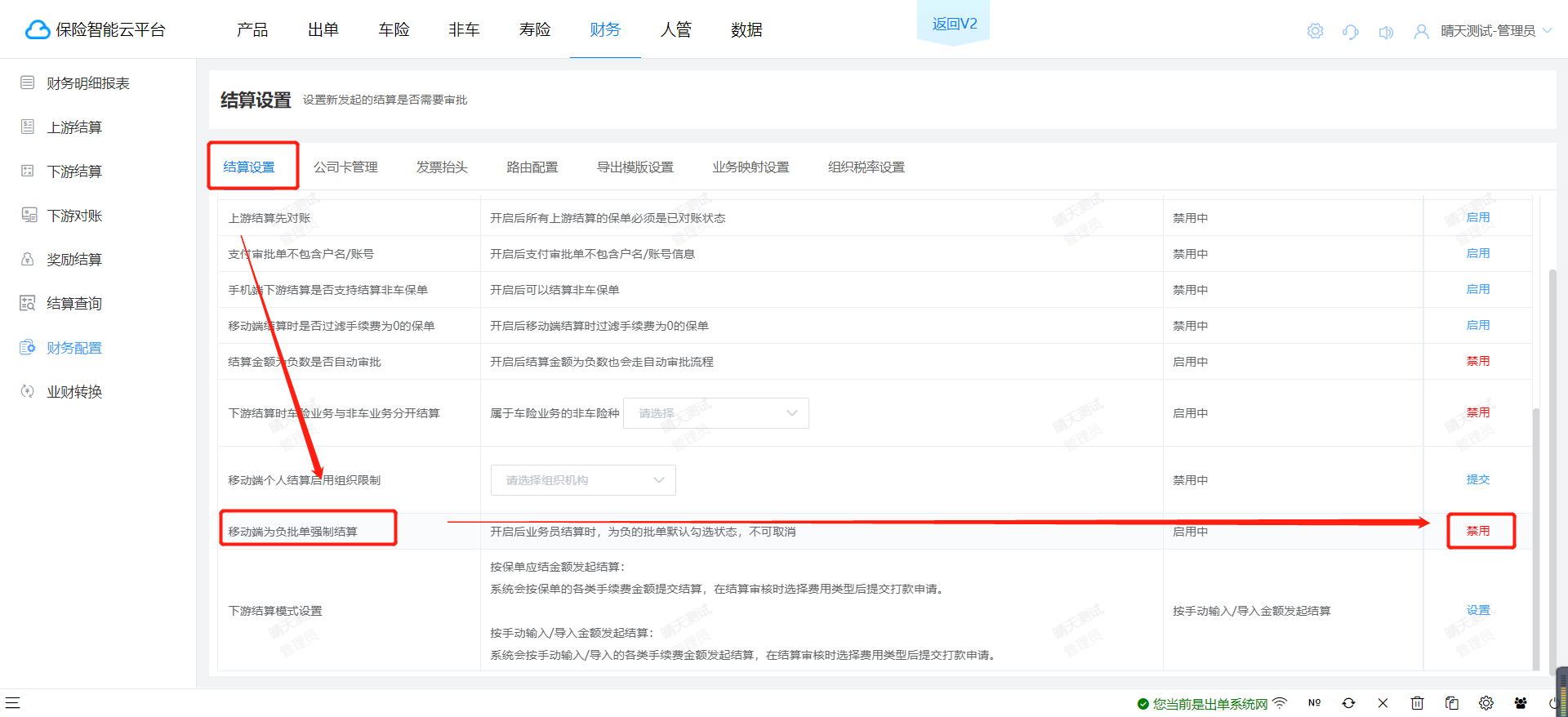Open 财务明细报表 via its sidebar icon

click(x=28, y=82)
